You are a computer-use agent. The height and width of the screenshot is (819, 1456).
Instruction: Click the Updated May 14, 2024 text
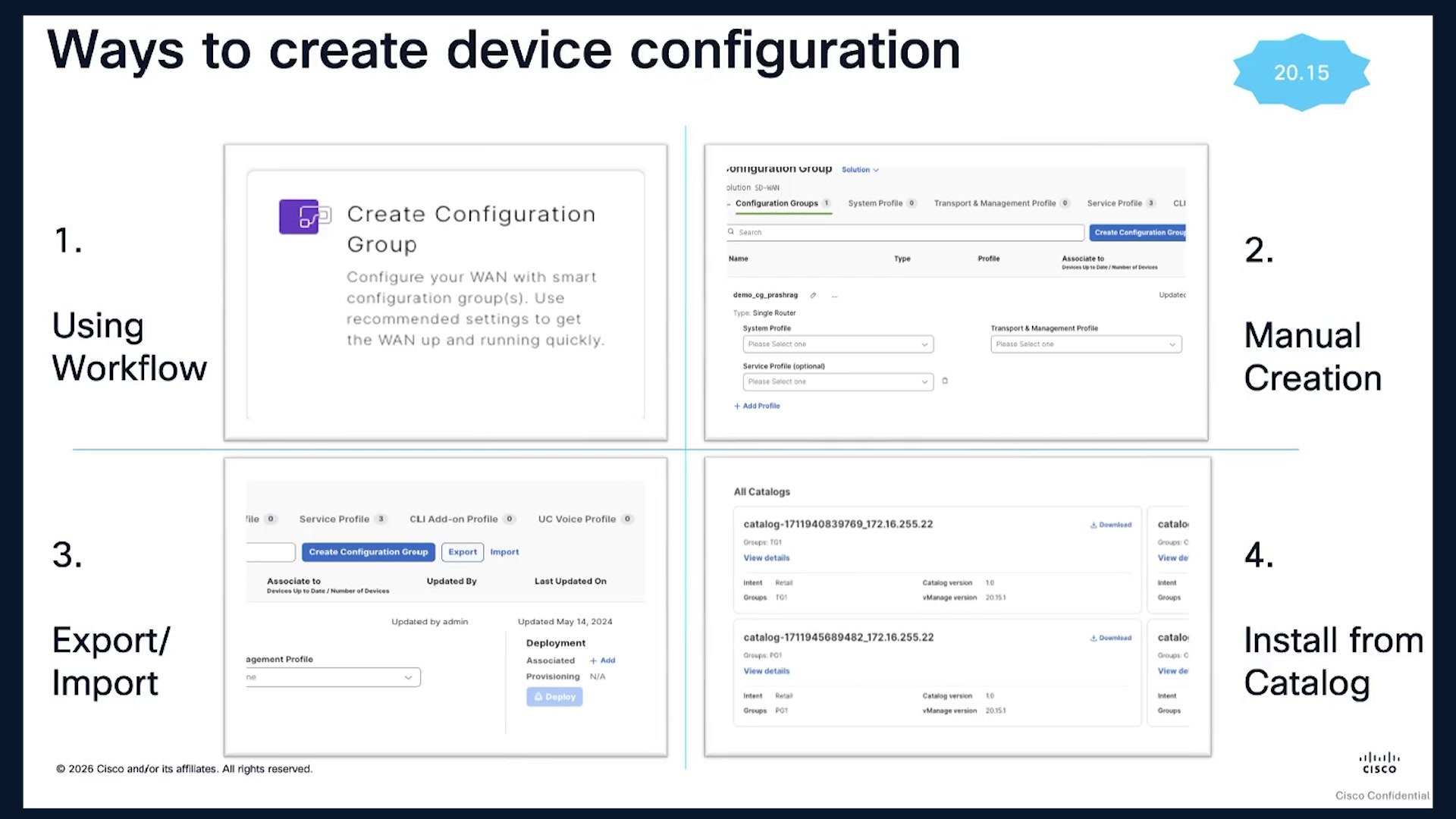[565, 622]
